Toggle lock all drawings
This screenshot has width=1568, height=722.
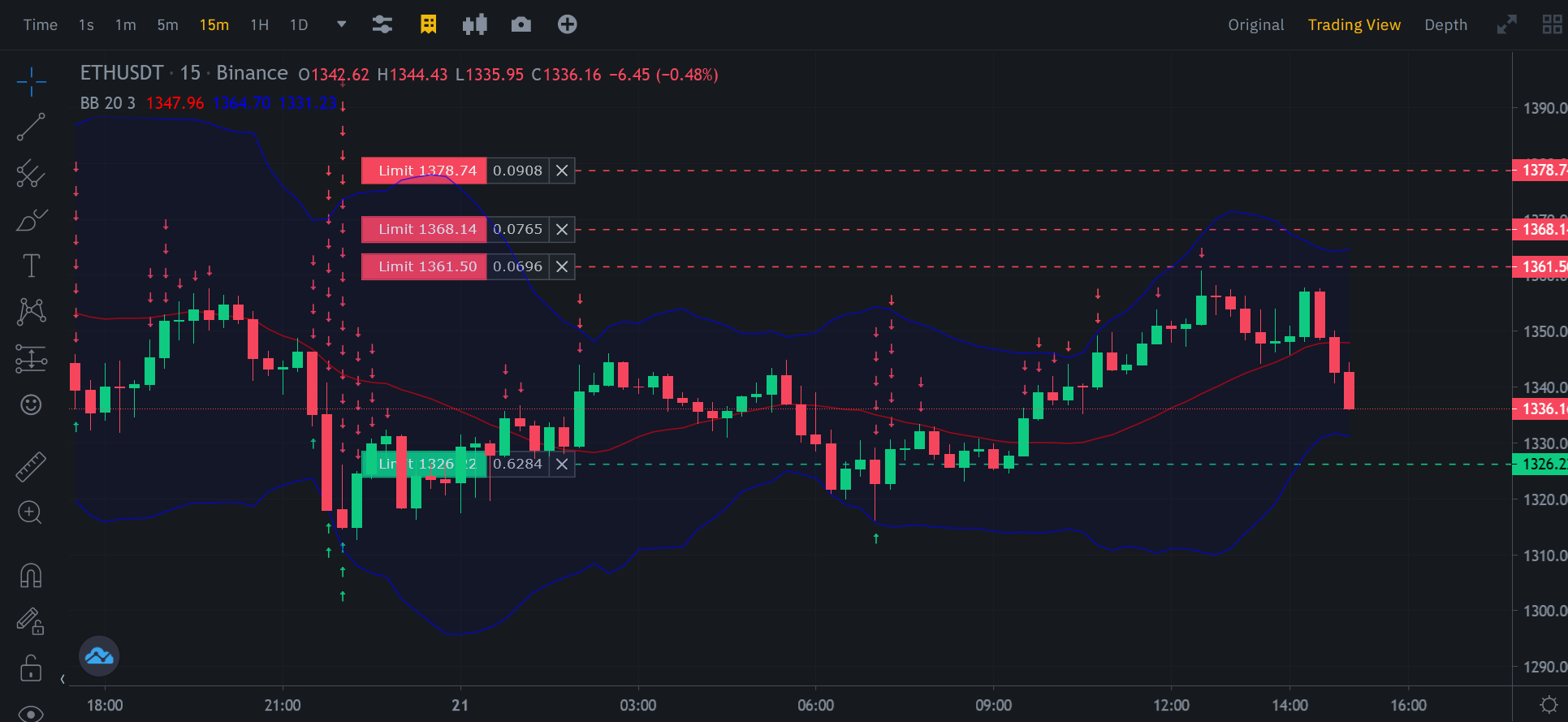coord(31,668)
